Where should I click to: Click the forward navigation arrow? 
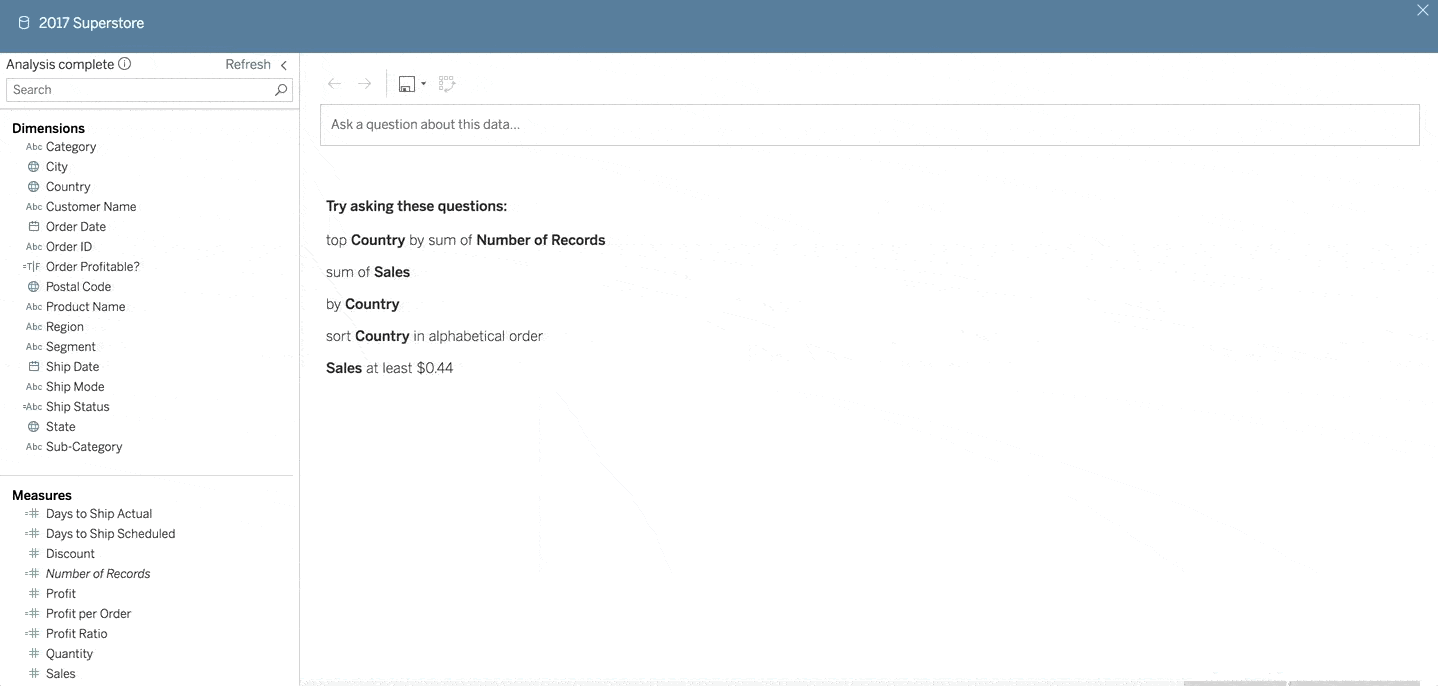tap(364, 83)
